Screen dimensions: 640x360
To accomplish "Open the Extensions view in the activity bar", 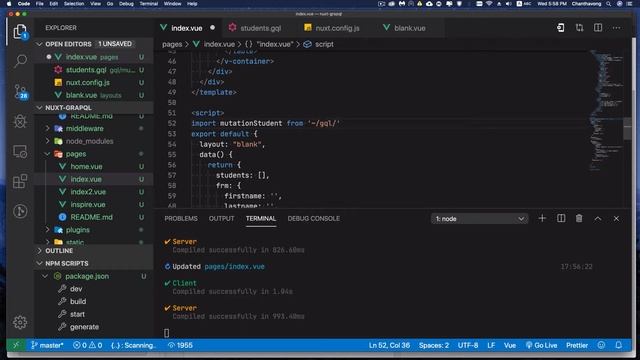I will [x=20, y=181].
